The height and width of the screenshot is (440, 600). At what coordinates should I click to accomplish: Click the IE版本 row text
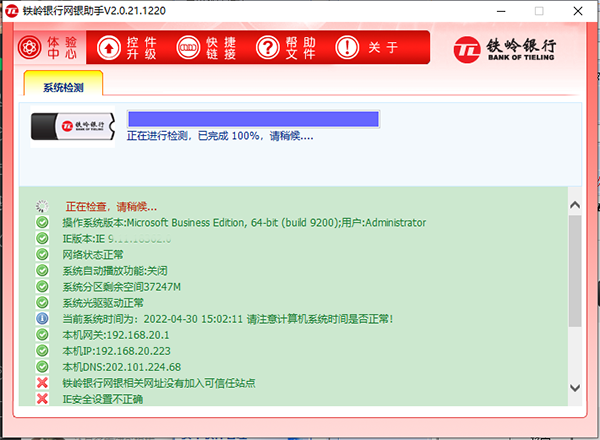[117, 239]
